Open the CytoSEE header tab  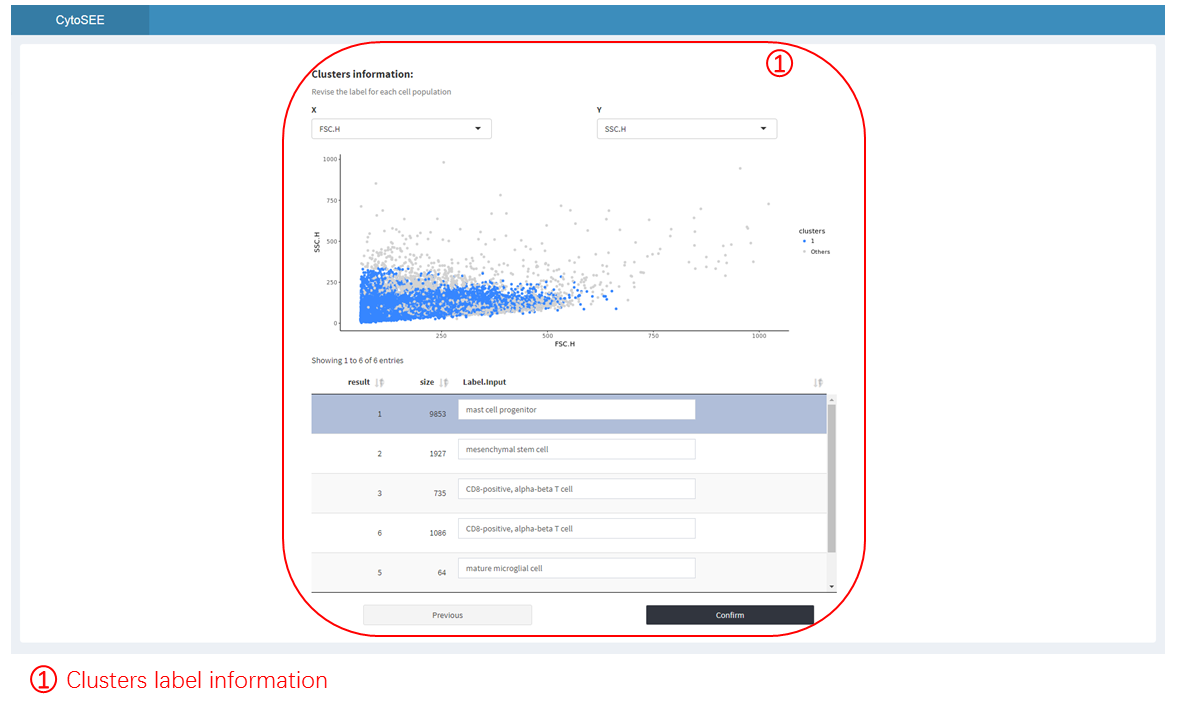click(80, 20)
